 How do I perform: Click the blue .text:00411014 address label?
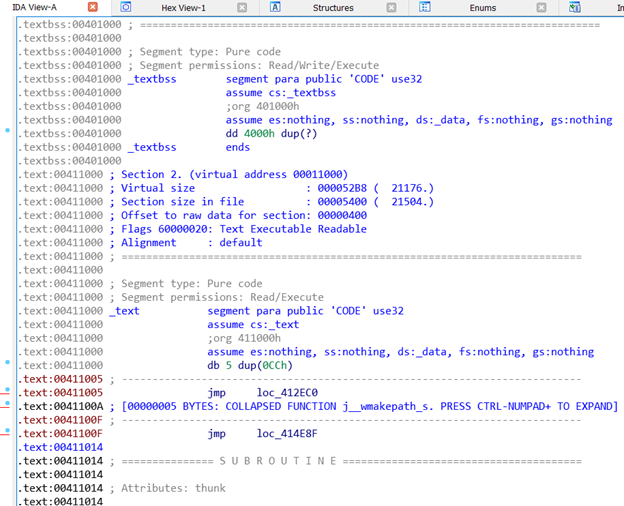[60, 447]
